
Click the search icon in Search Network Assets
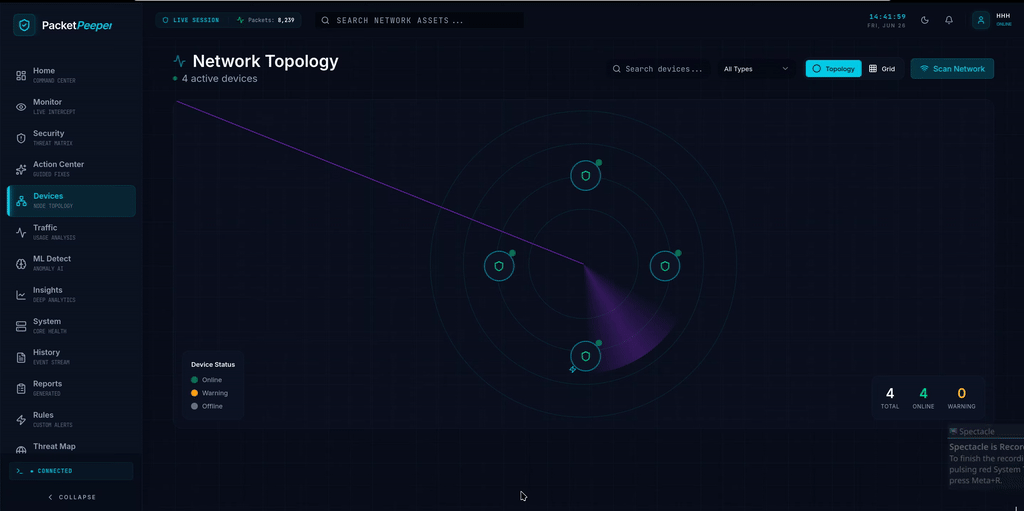click(325, 20)
